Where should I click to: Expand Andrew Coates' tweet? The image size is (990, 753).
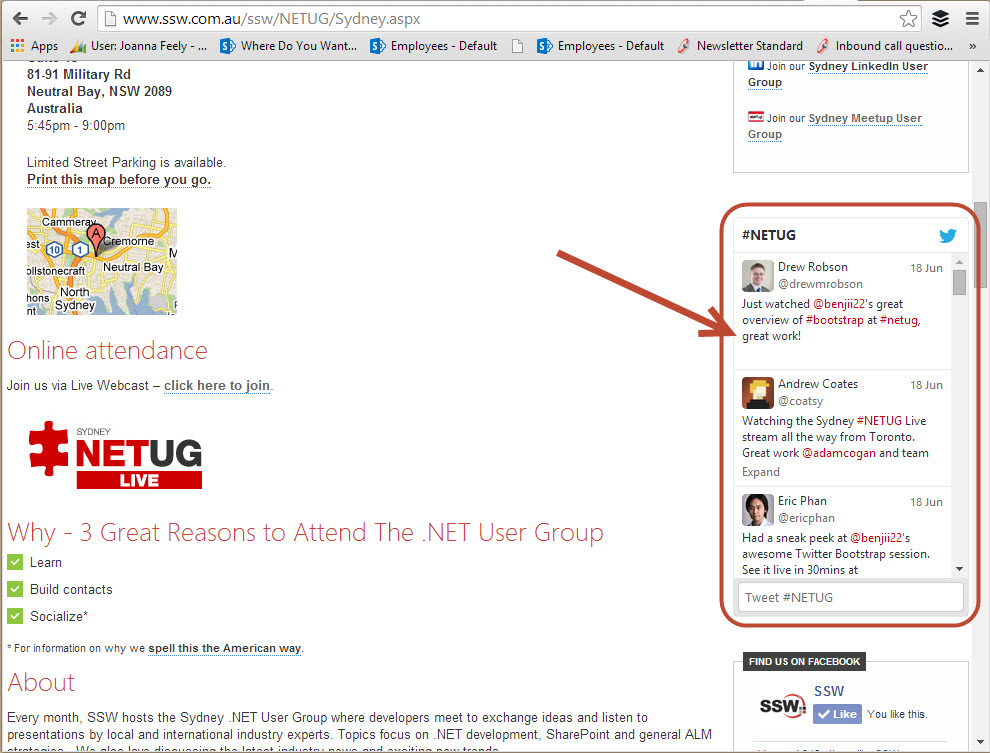[760, 472]
